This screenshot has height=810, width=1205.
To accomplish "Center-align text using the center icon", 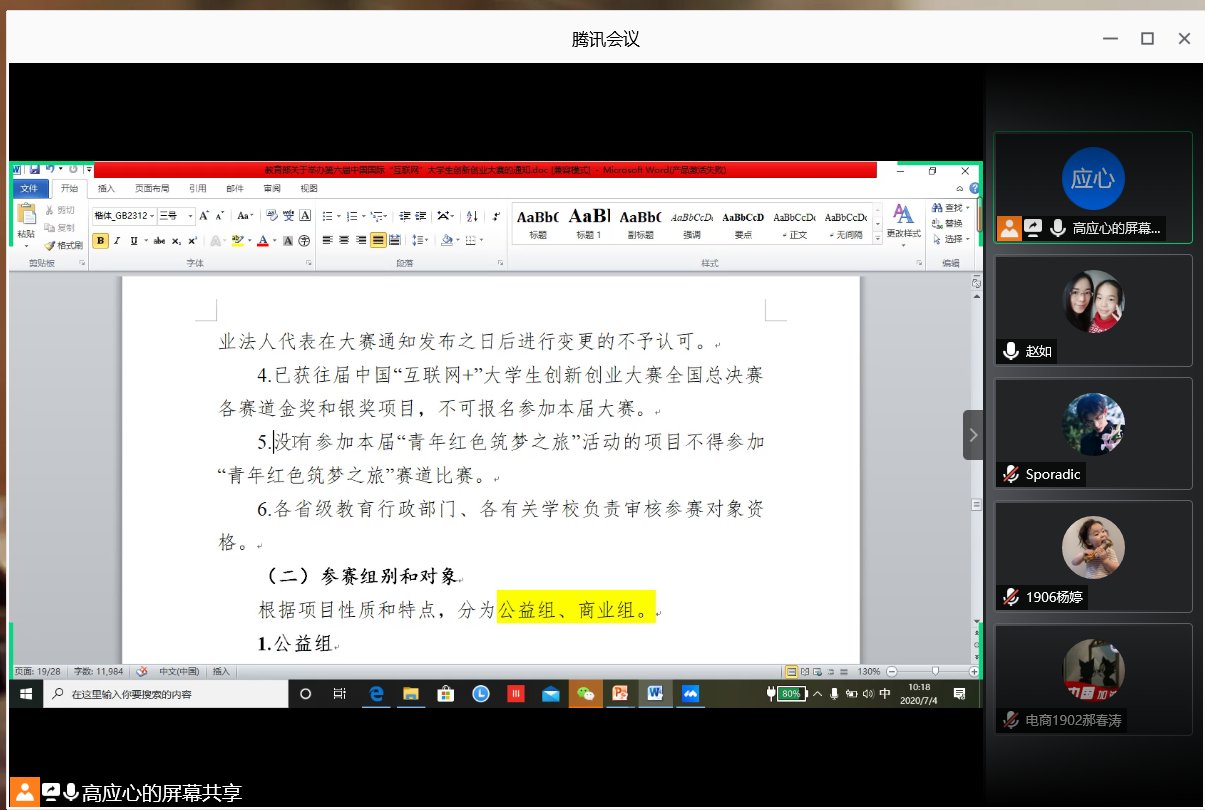I will 344,240.
